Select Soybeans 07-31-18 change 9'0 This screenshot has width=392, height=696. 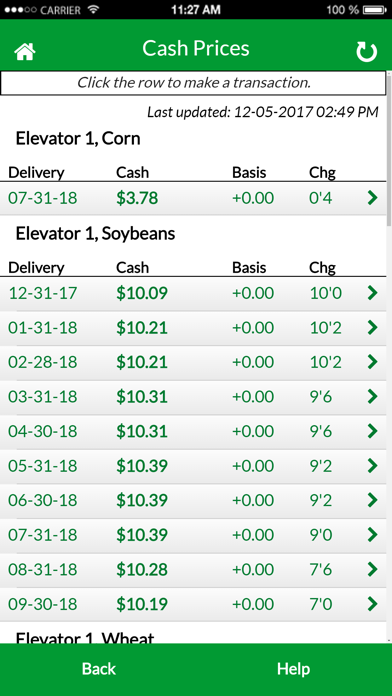tap(321, 535)
